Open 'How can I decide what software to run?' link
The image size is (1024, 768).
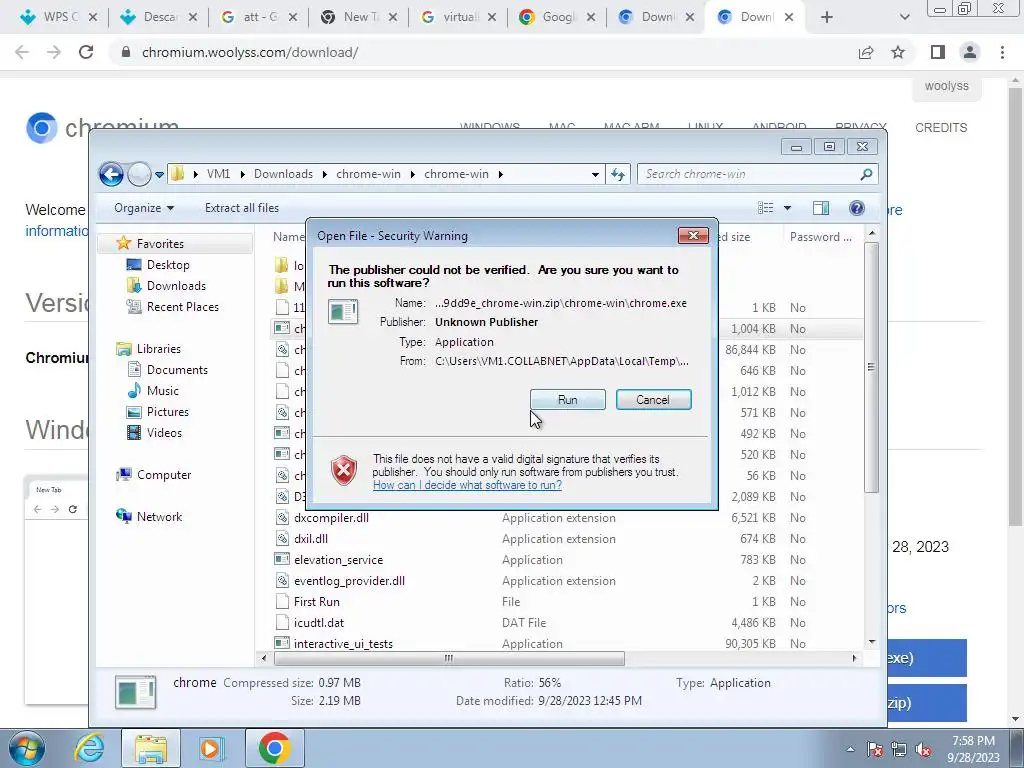coord(467,485)
